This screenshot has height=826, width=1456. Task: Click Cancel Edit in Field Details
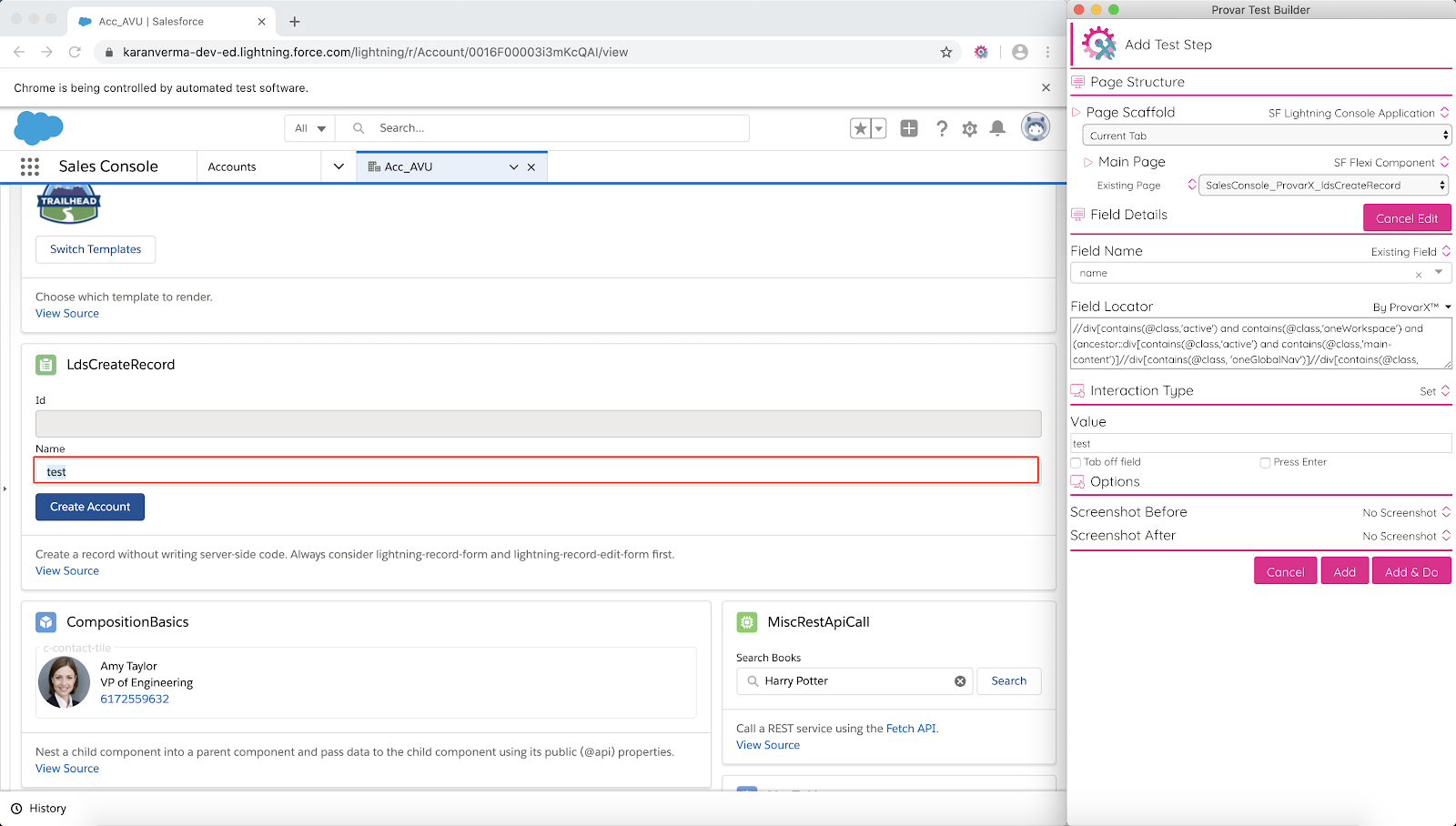pos(1407,218)
